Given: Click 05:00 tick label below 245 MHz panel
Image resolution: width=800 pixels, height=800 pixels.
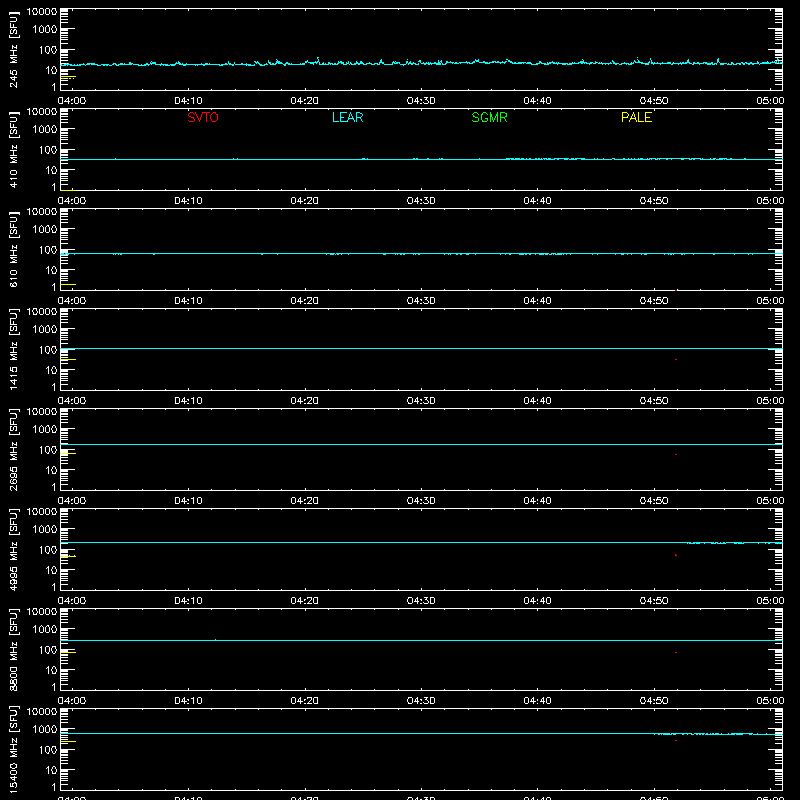Looking at the screenshot, I should tap(770, 101).
